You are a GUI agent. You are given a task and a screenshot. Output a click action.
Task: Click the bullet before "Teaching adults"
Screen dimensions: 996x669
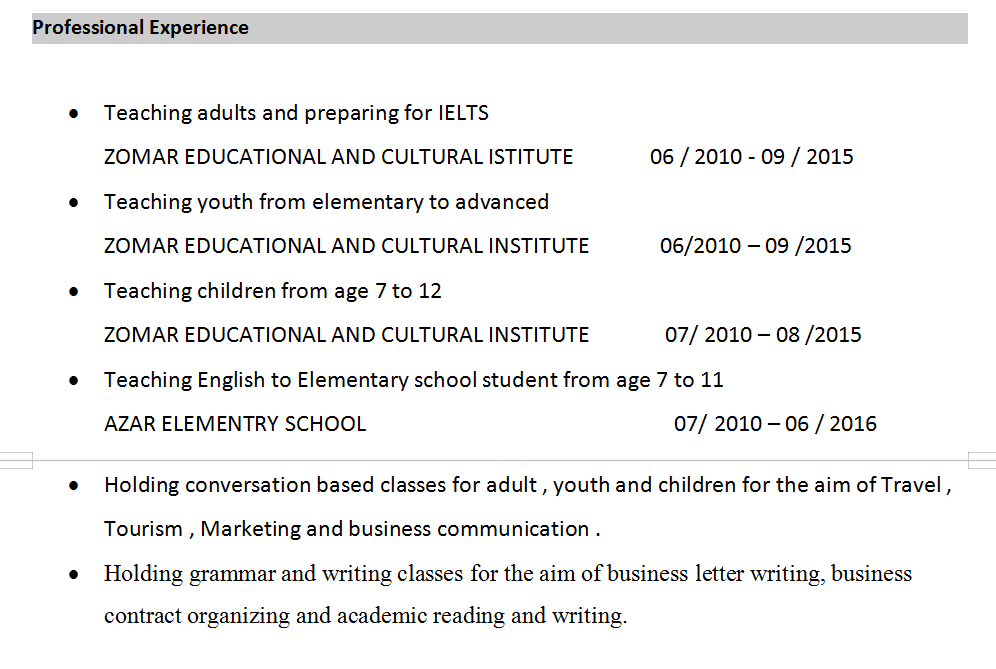click(74, 114)
